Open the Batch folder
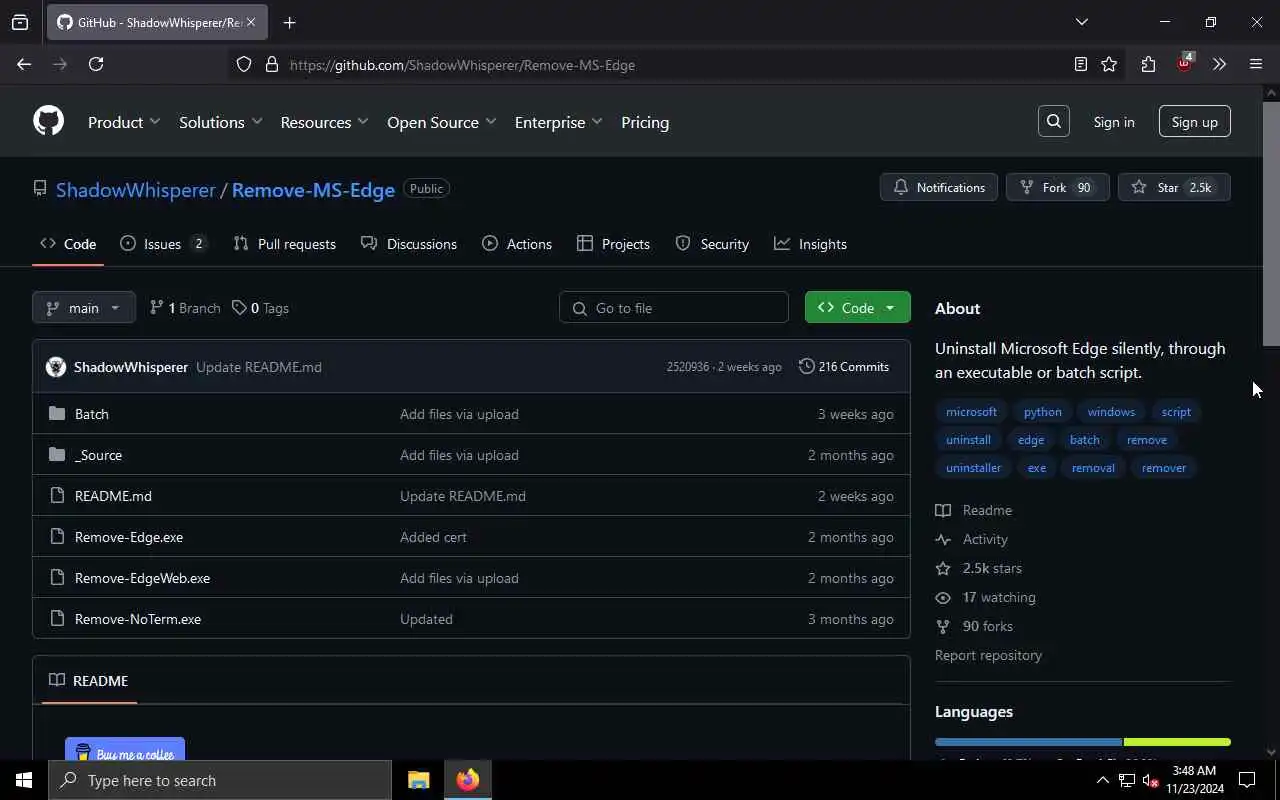 tap(92, 414)
